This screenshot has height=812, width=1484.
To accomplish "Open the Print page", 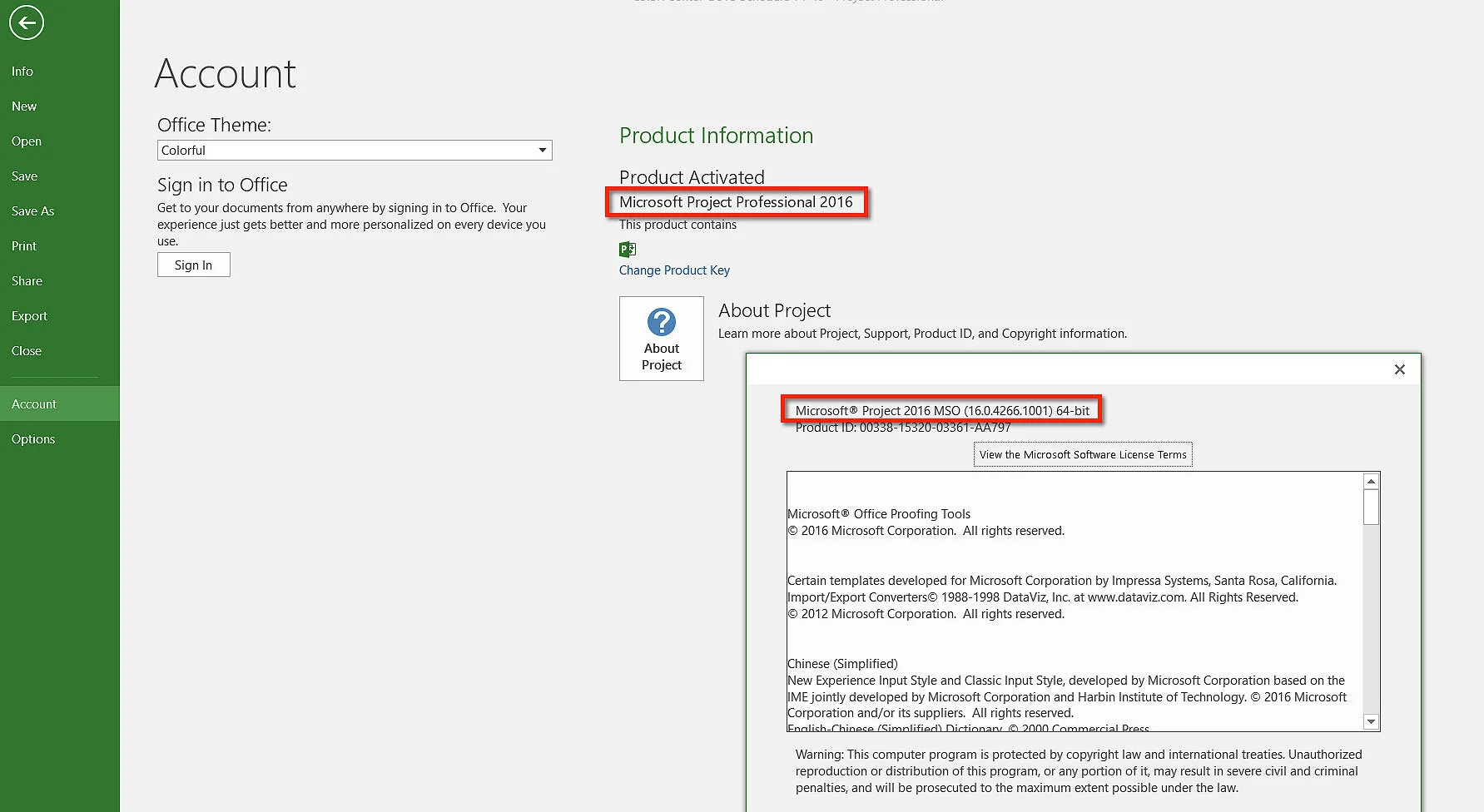I will point(24,246).
